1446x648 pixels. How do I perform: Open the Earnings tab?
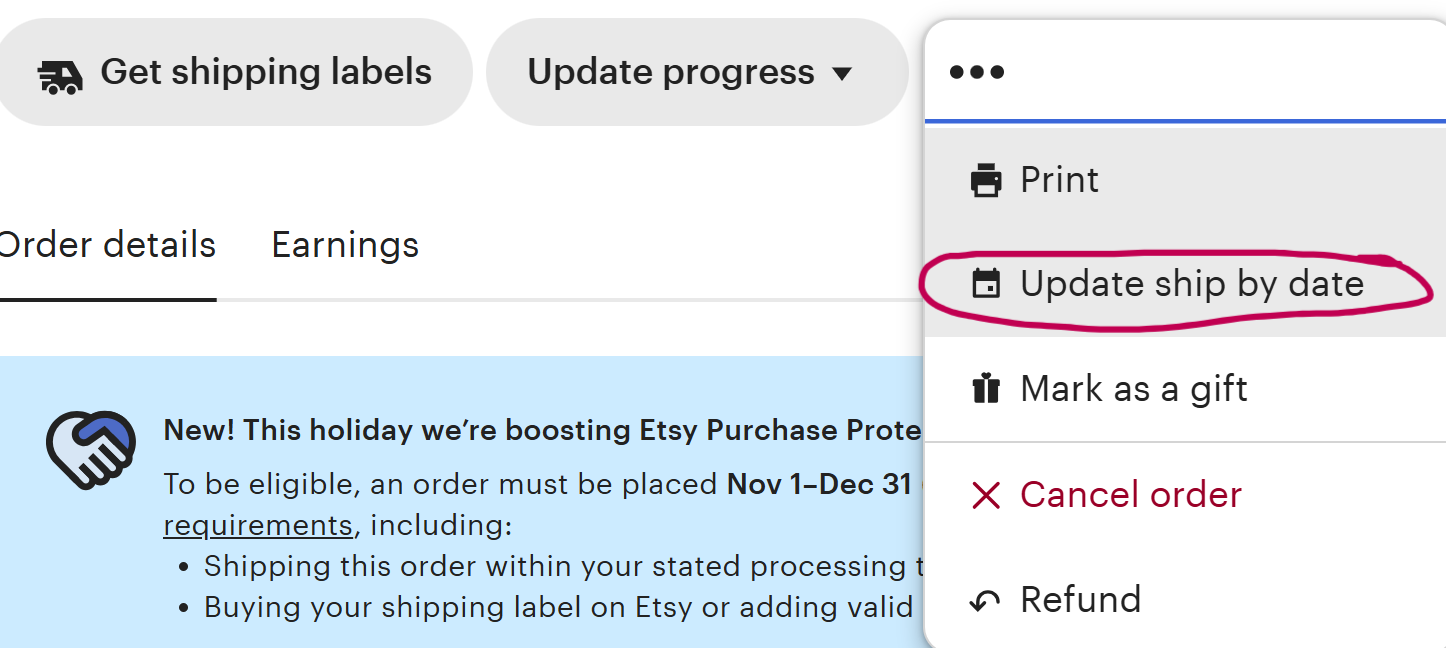(345, 245)
